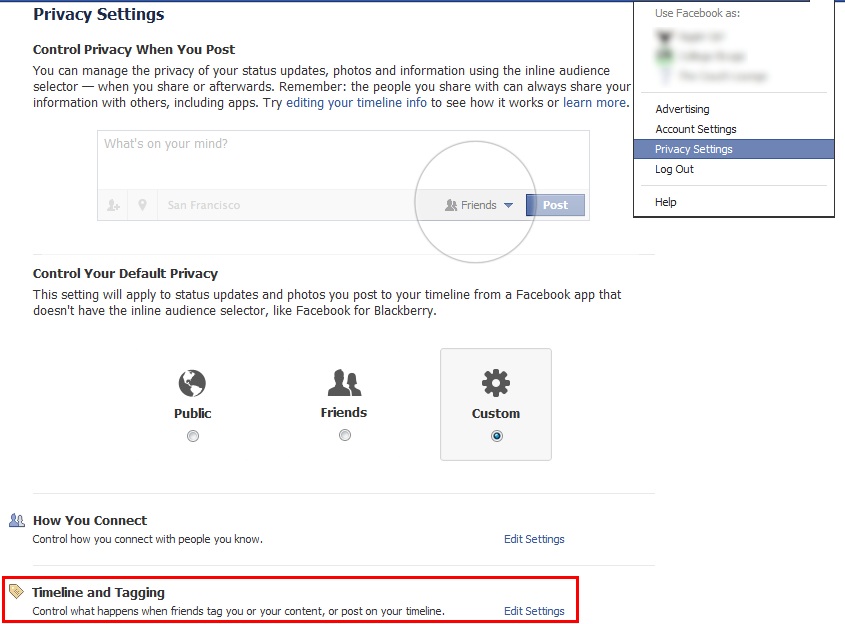Click the 'Timeline and Tagging' heading
Image resolution: width=845 pixels, height=624 pixels.
(x=98, y=592)
